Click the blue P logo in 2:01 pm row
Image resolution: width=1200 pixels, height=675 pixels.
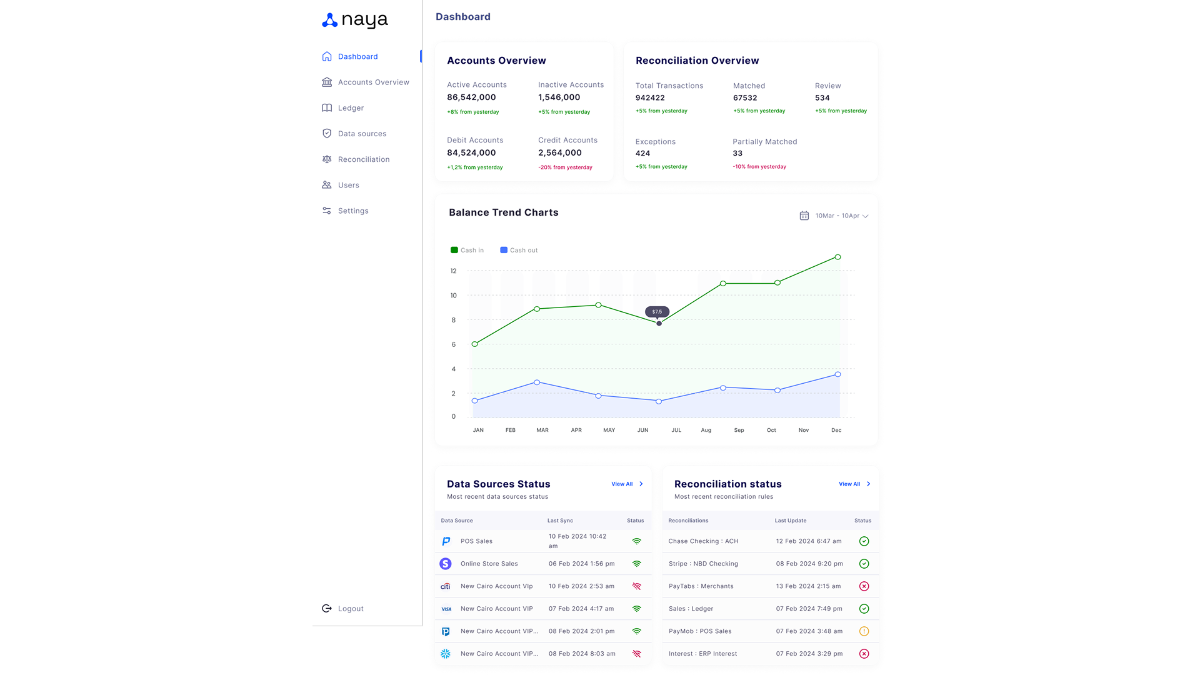click(x=446, y=631)
